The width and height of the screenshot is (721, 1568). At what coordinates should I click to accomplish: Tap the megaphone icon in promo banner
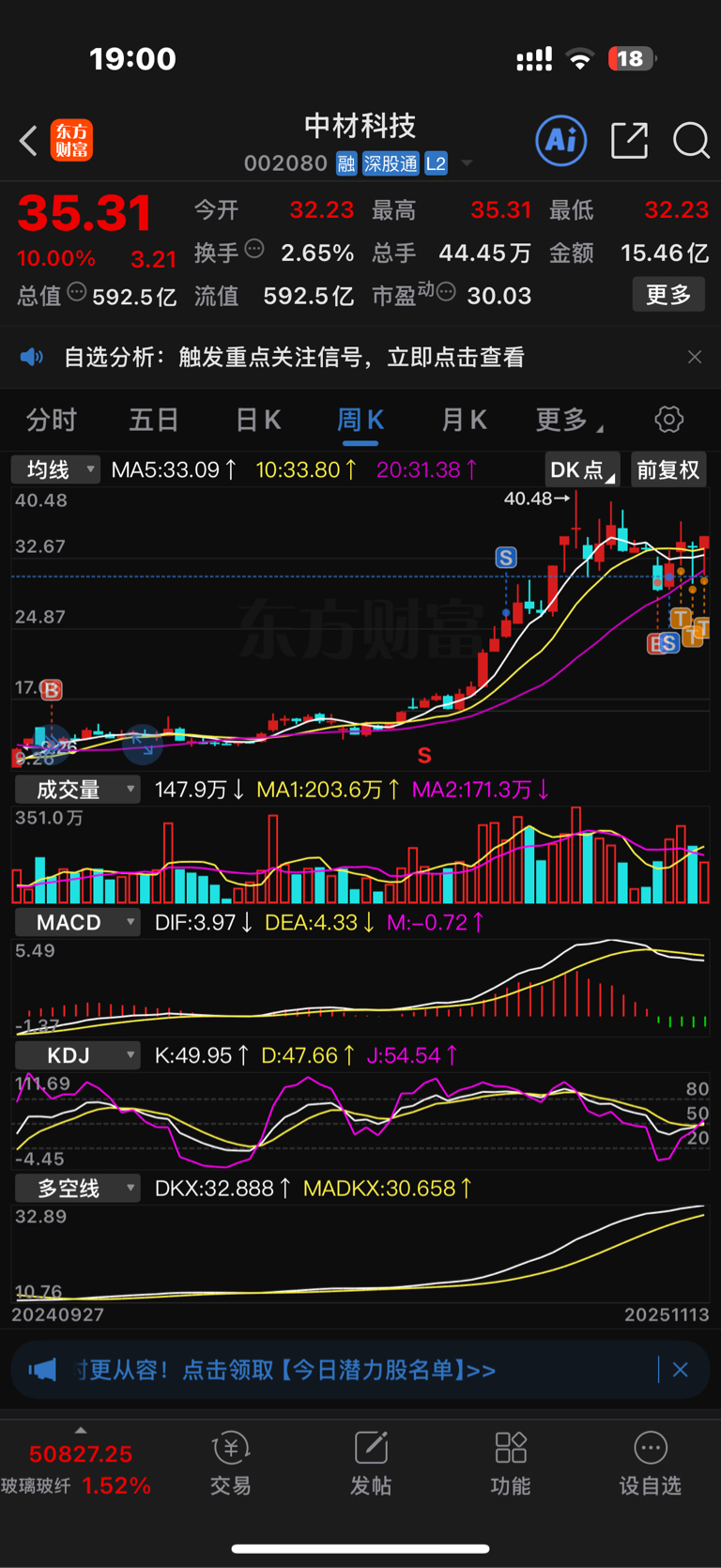click(x=42, y=1370)
